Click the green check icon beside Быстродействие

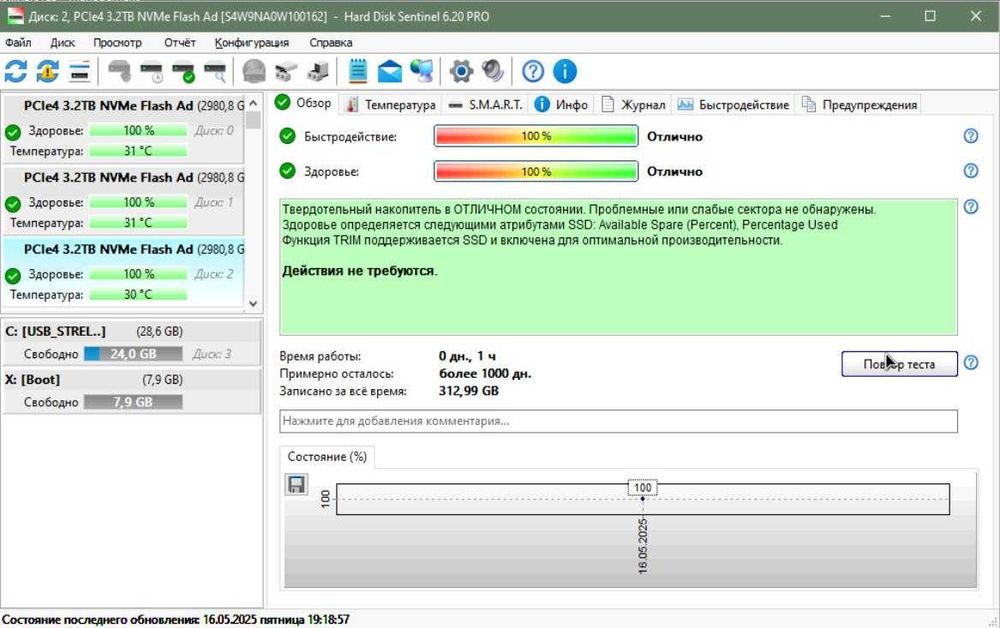[x=288, y=136]
